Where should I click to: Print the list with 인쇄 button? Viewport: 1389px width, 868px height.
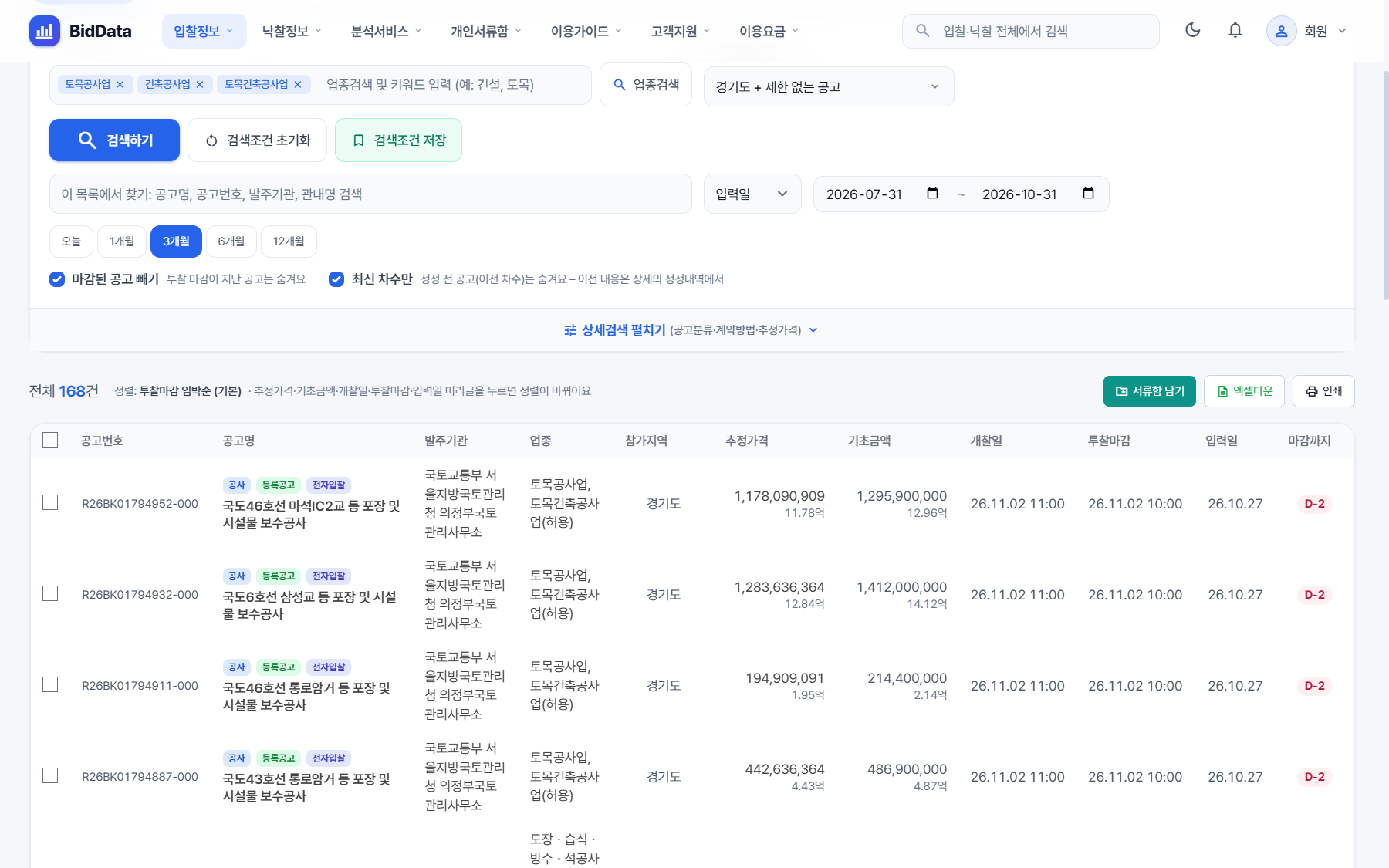(x=1323, y=391)
